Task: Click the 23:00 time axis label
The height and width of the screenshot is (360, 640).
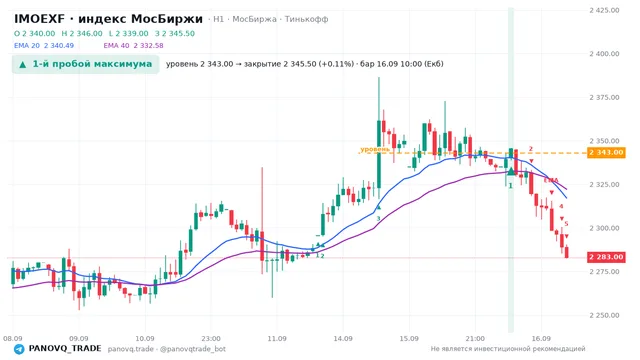Action: point(211,339)
